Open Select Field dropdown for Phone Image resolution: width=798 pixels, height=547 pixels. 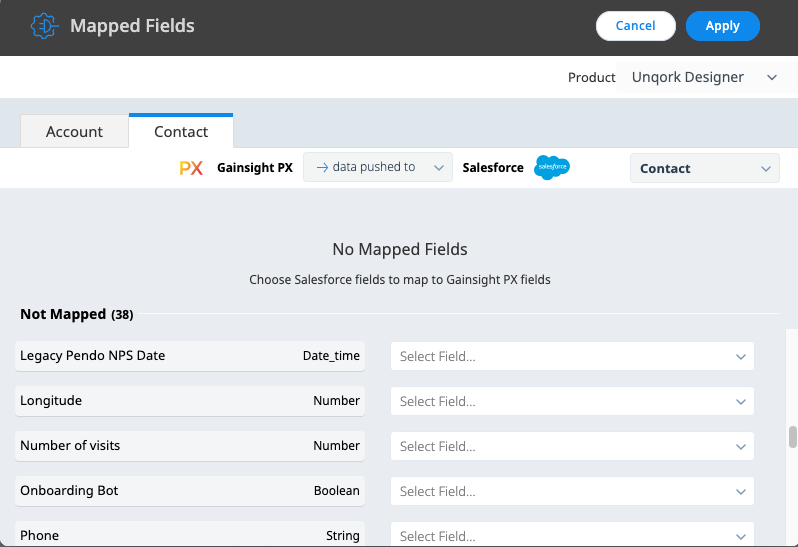click(572, 535)
